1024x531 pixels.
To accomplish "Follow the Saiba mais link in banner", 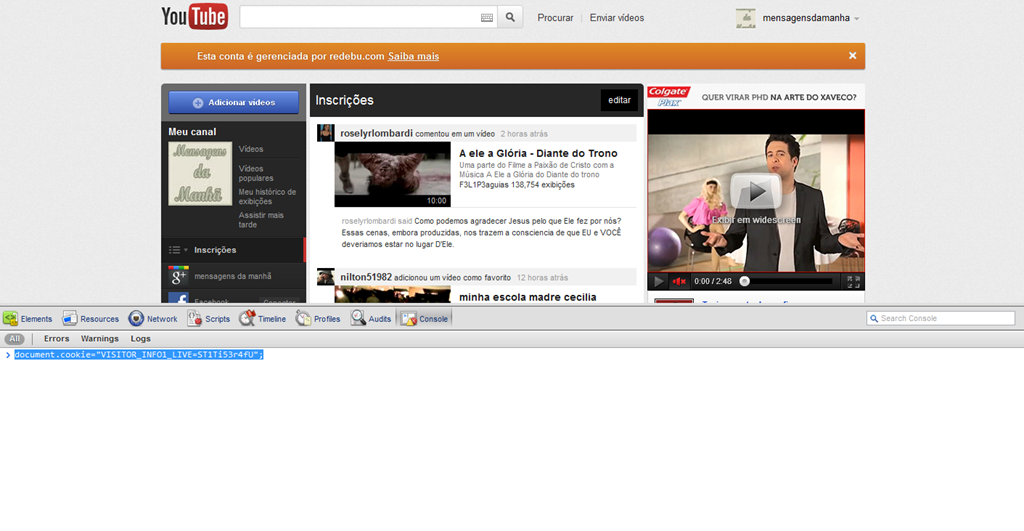I will [x=413, y=56].
